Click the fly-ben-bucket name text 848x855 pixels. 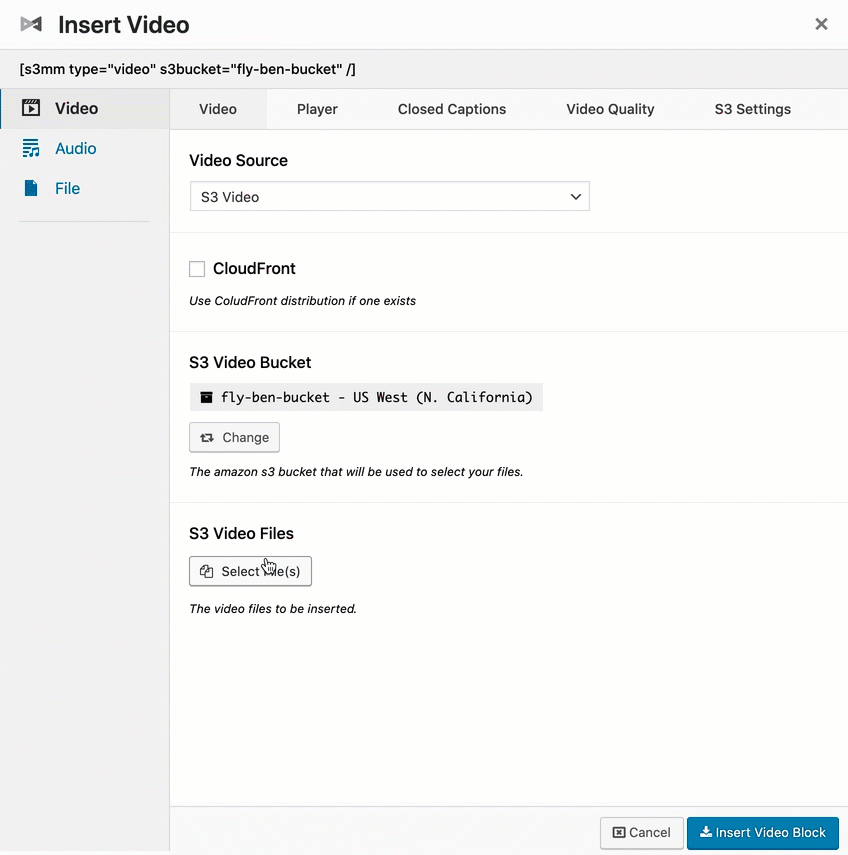[275, 397]
